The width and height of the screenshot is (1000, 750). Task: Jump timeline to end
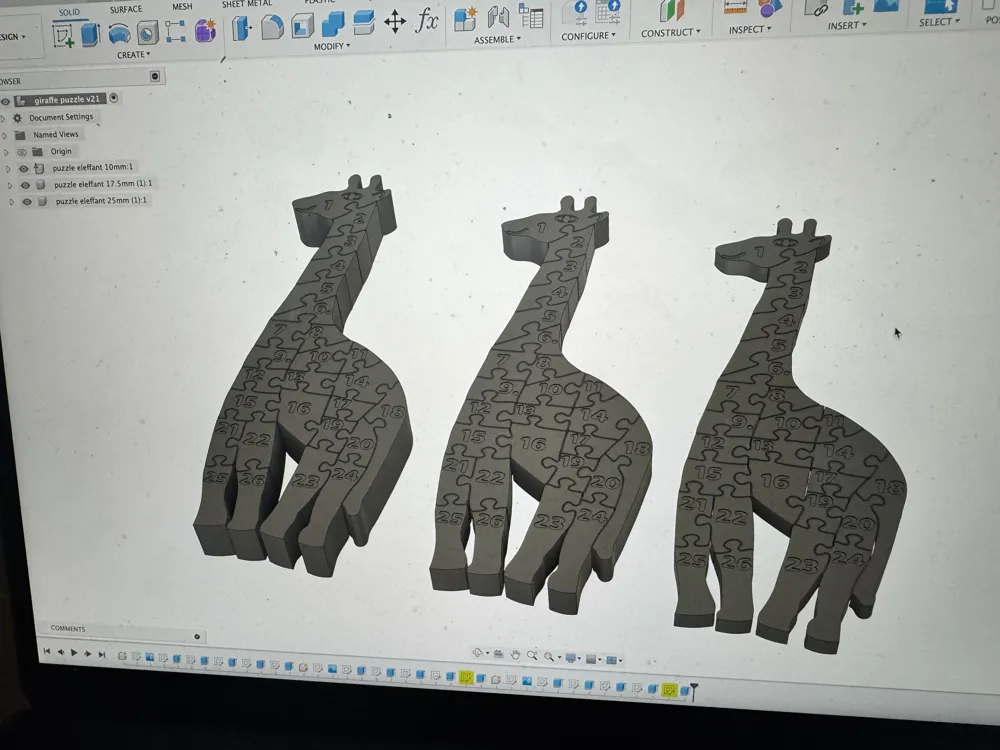(101, 654)
